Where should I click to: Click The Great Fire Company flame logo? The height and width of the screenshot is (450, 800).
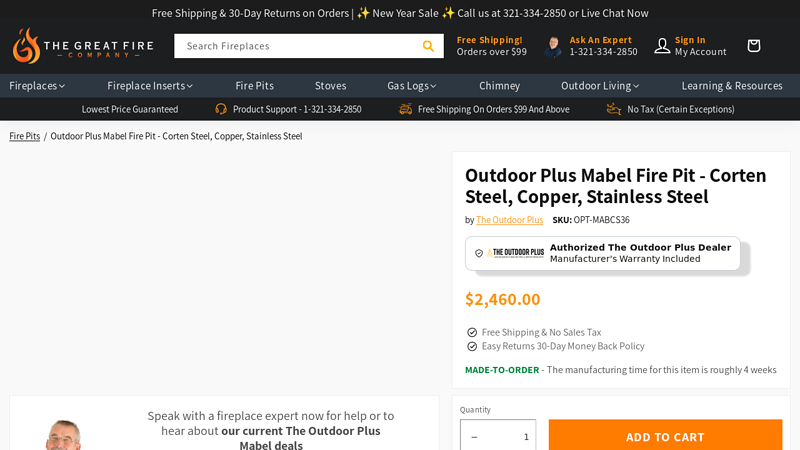[x=27, y=46]
